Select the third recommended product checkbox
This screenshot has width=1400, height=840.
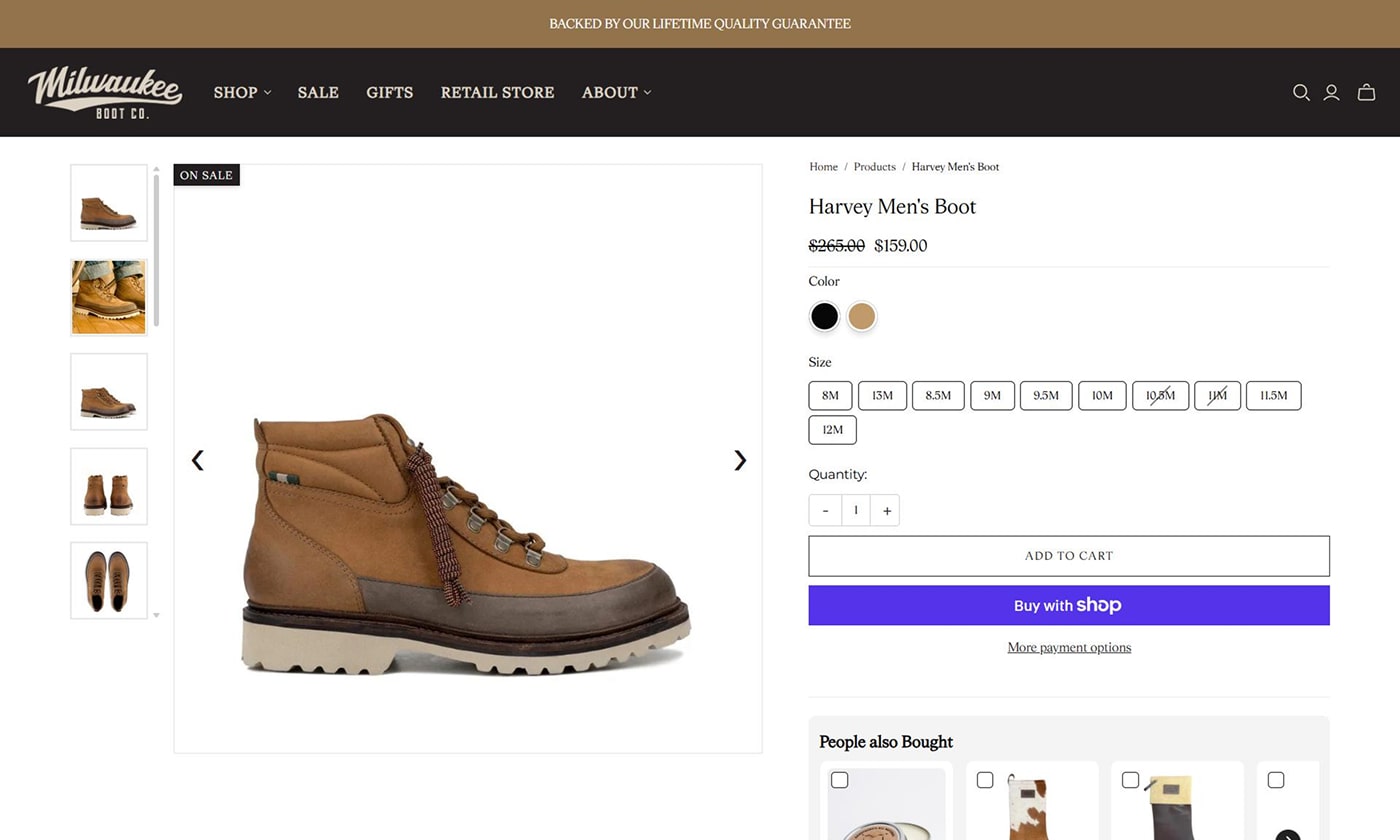point(1130,780)
